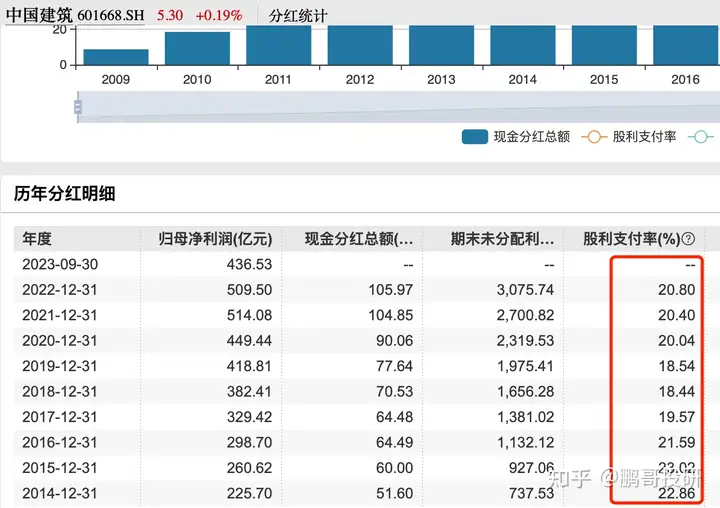Click cash dividend value 60.00
Viewport: 720px width, 508px height.
click(394, 468)
